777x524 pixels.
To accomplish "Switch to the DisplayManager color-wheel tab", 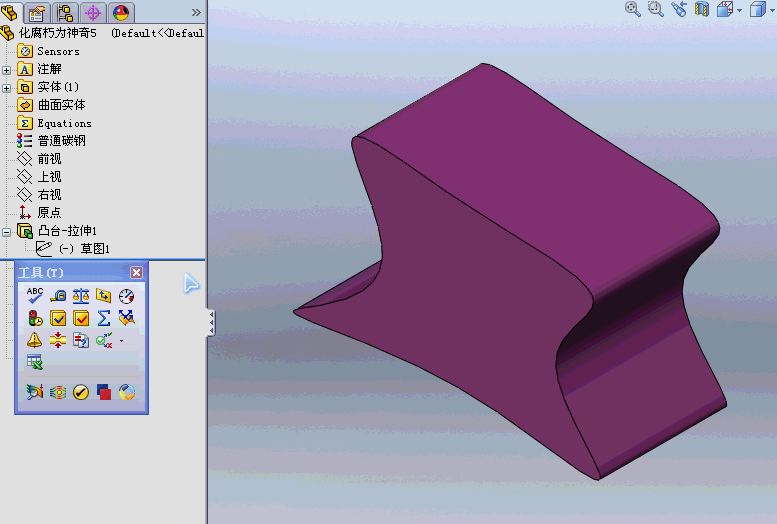I will pyautogui.click(x=121, y=13).
